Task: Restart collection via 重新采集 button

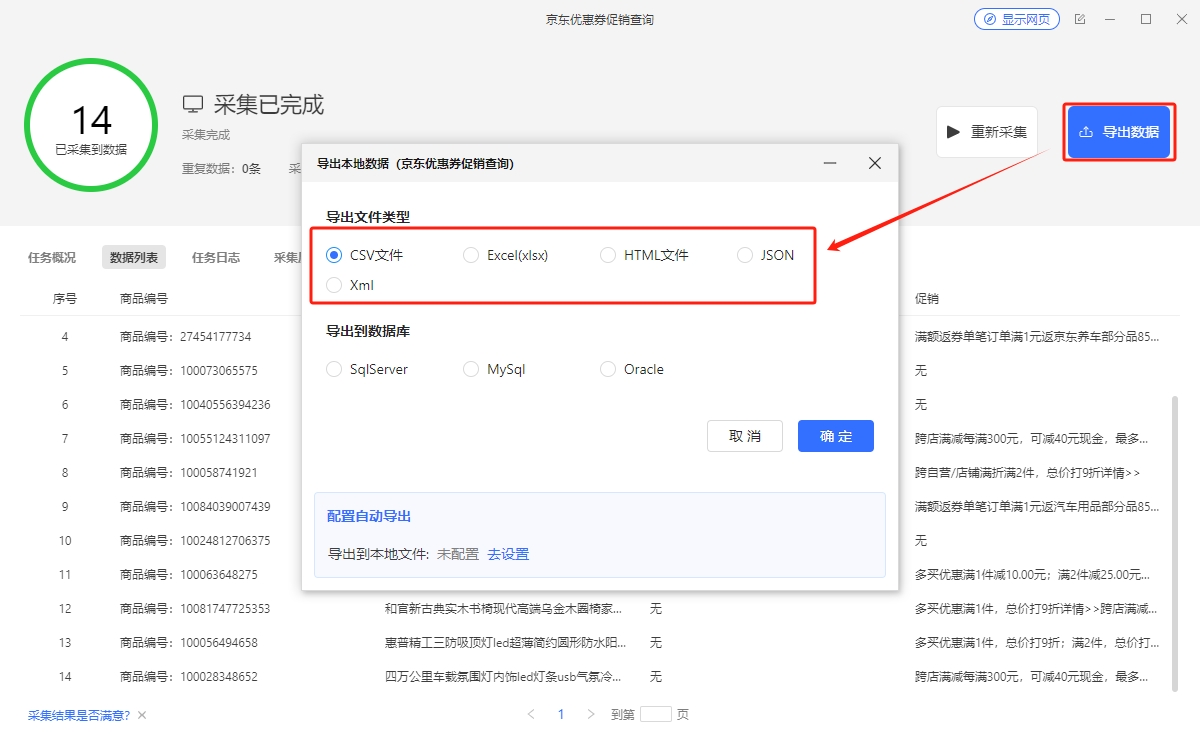Action: [987, 132]
